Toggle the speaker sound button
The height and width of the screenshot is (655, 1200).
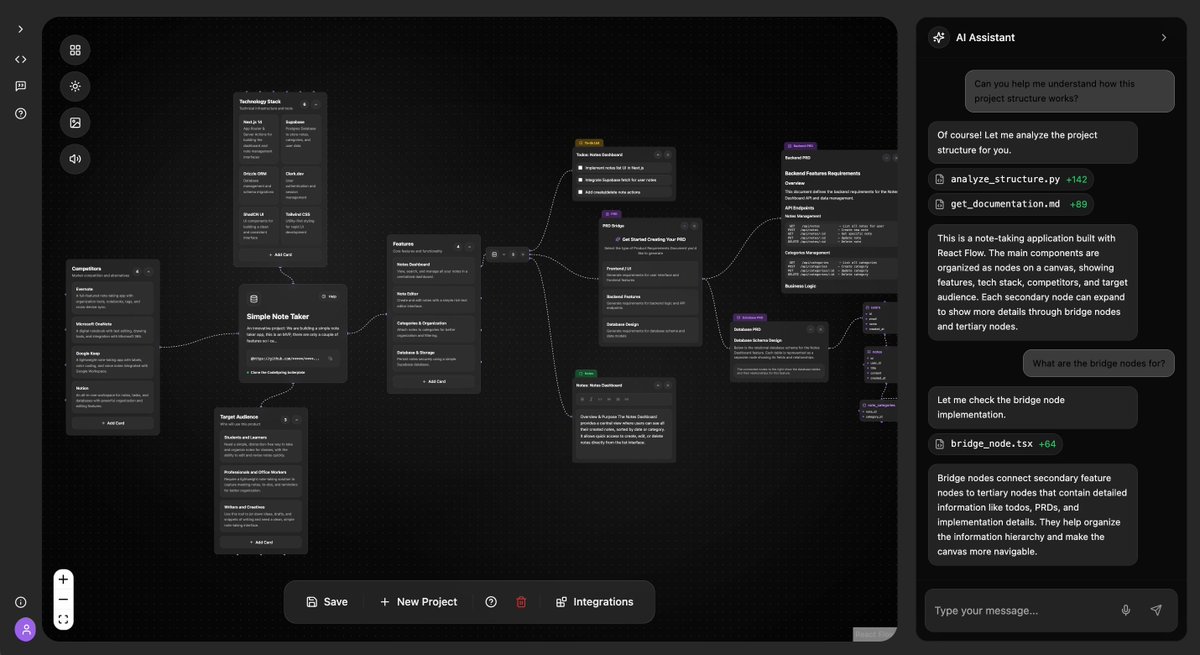(75, 158)
